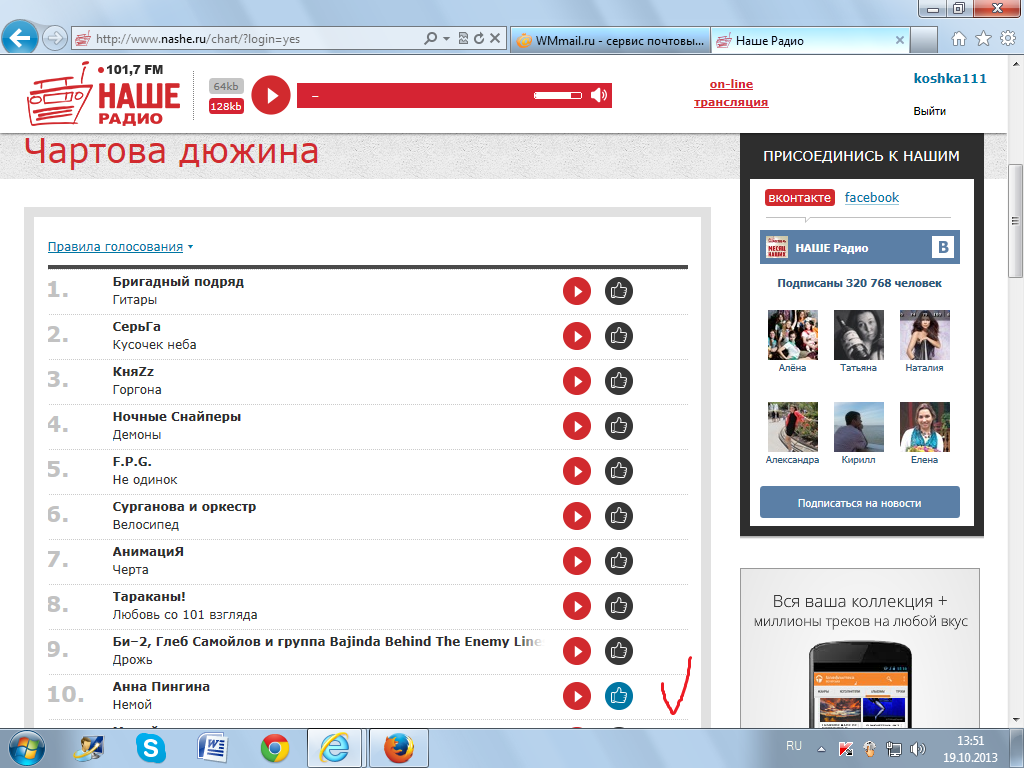Stop loading page X icon
This screenshot has width=1024, height=768.
tap(495, 39)
